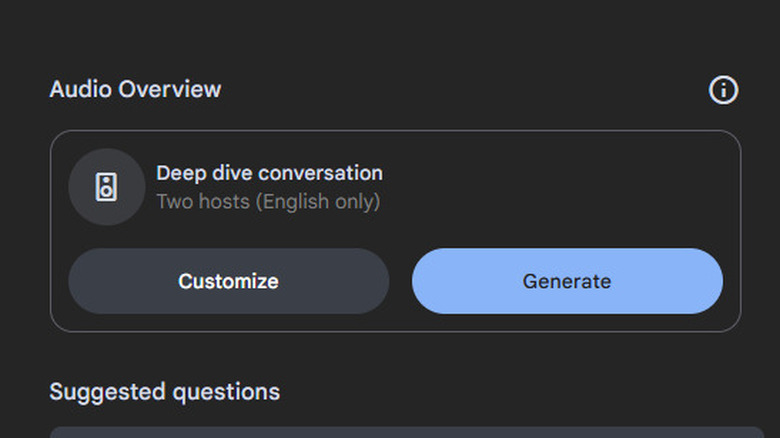
Task: Click the word Generate on the blue button
Action: 567,281
